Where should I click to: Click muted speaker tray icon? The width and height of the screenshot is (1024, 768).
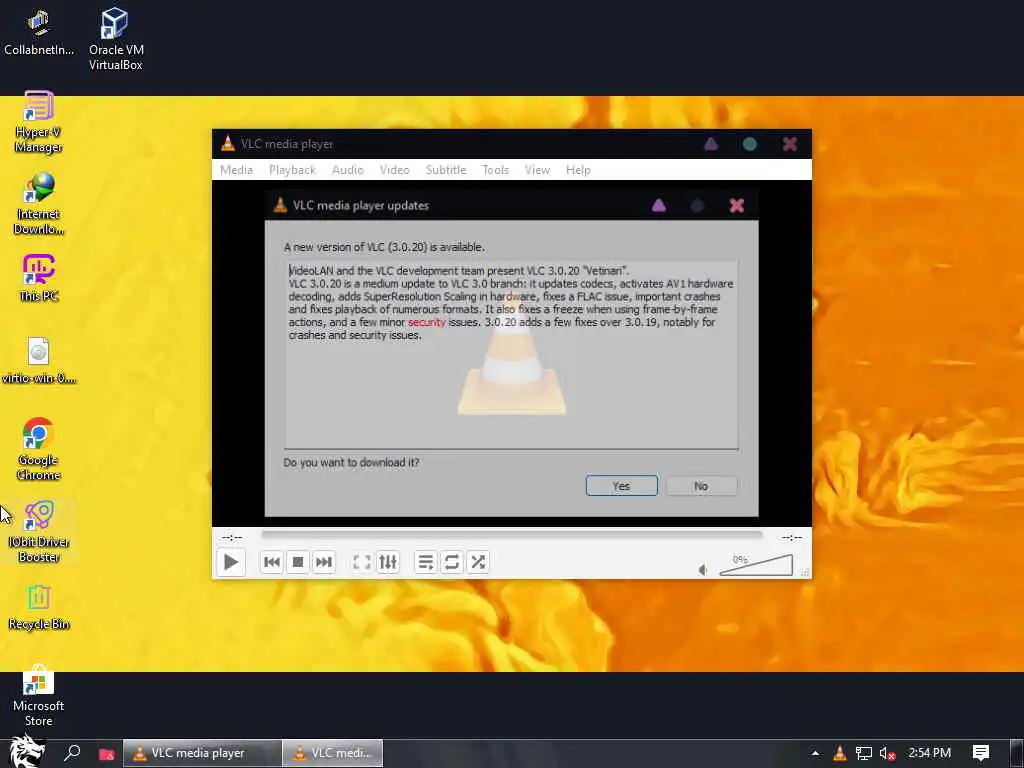click(887, 753)
